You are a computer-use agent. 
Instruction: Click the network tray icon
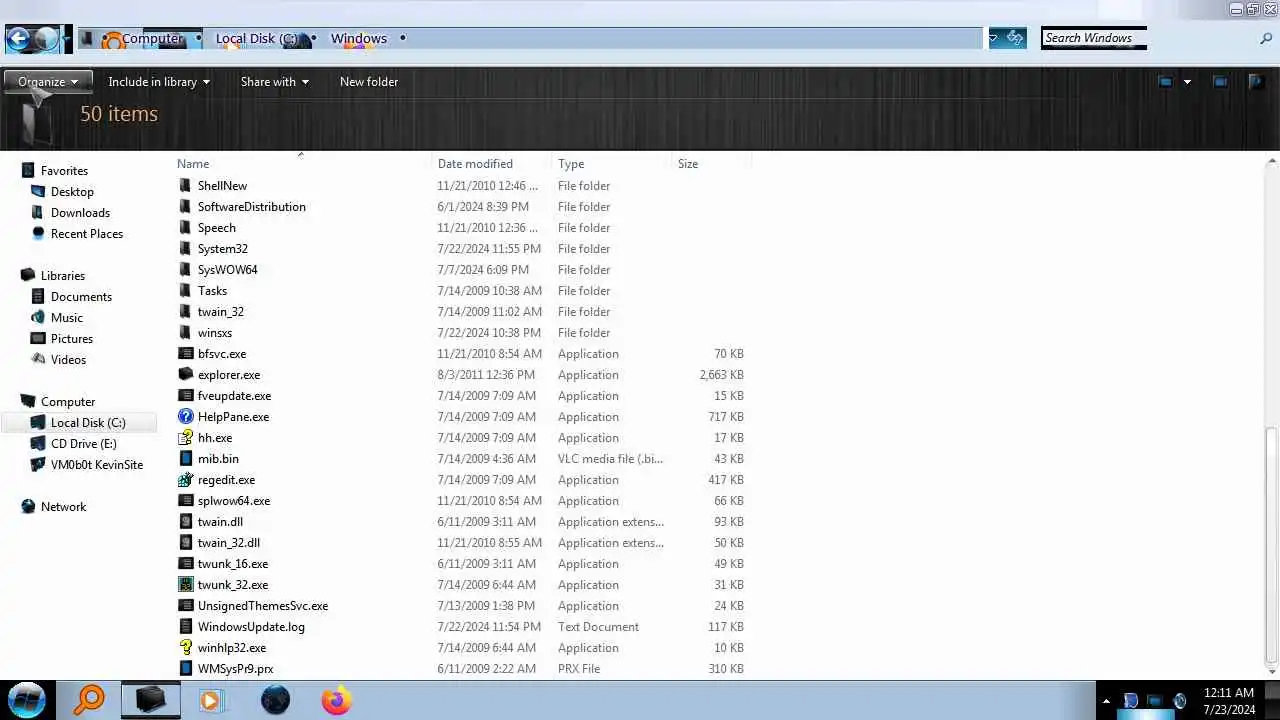[x=1155, y=701]
